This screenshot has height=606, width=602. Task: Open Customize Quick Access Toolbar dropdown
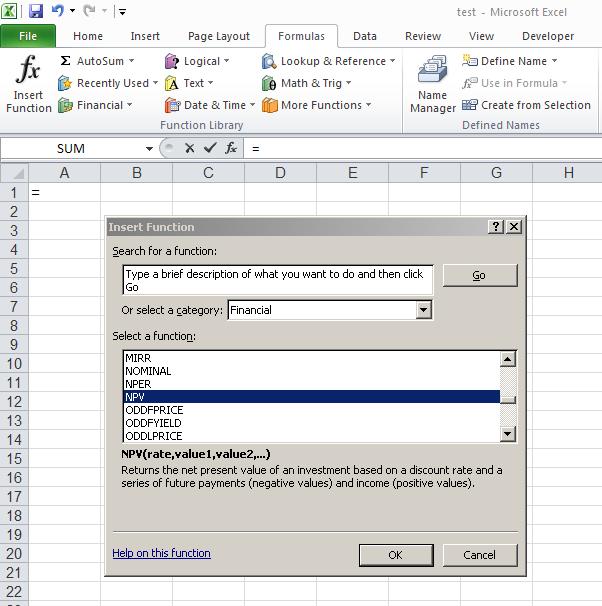(x=122, y=12)
